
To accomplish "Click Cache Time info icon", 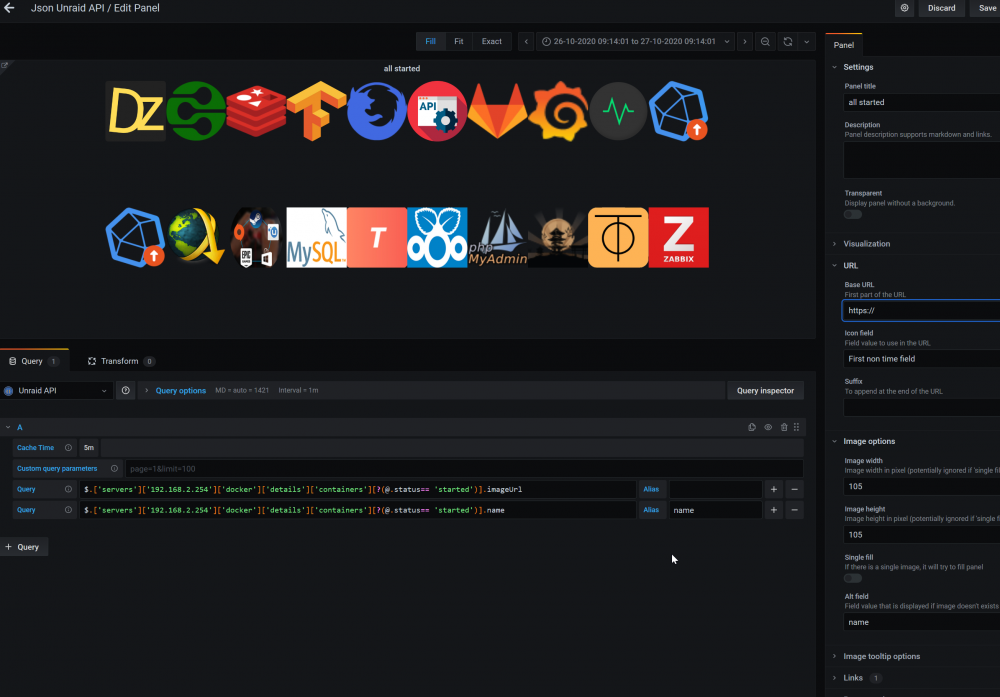I will (68, 448).
